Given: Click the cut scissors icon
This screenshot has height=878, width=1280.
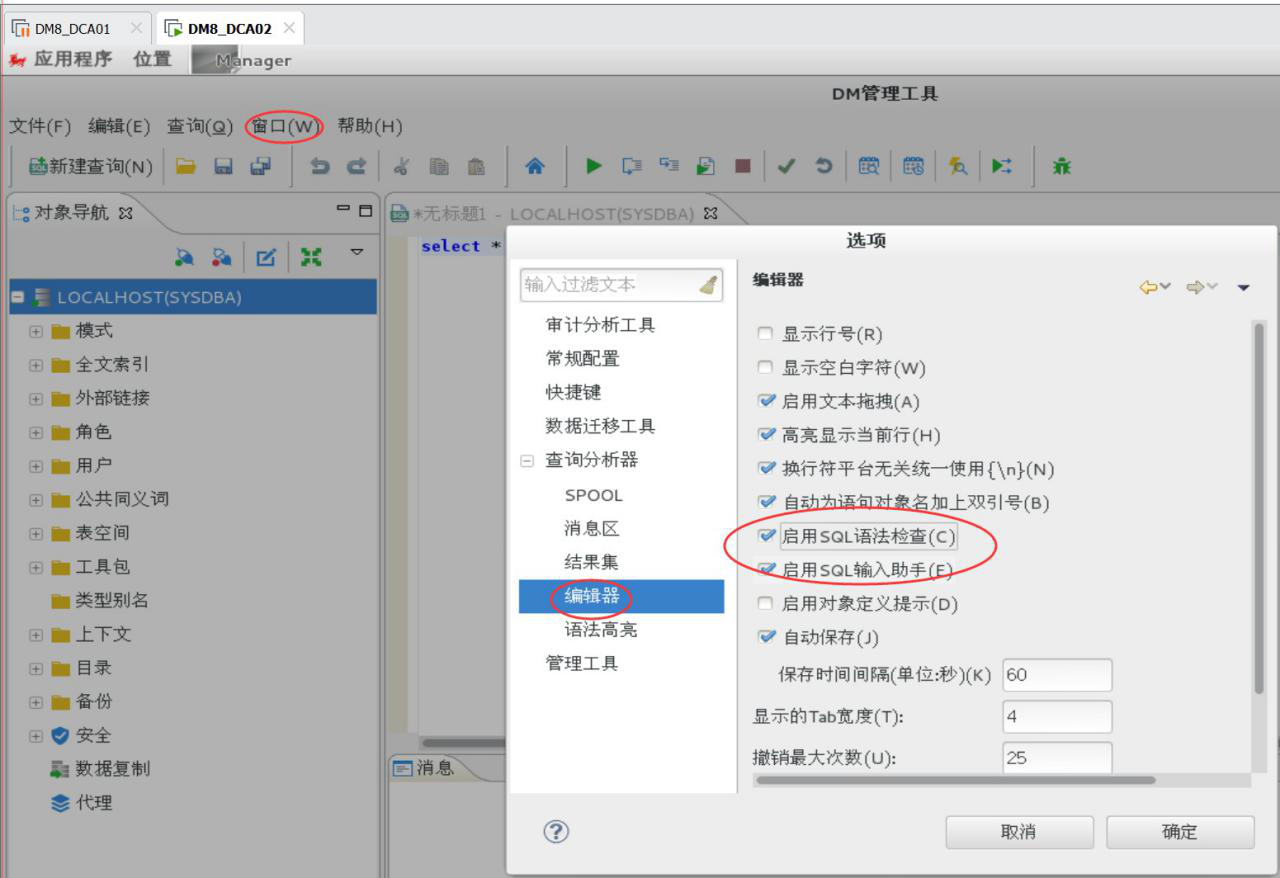Looking at the screenshot, I should (x=401, y=167).
